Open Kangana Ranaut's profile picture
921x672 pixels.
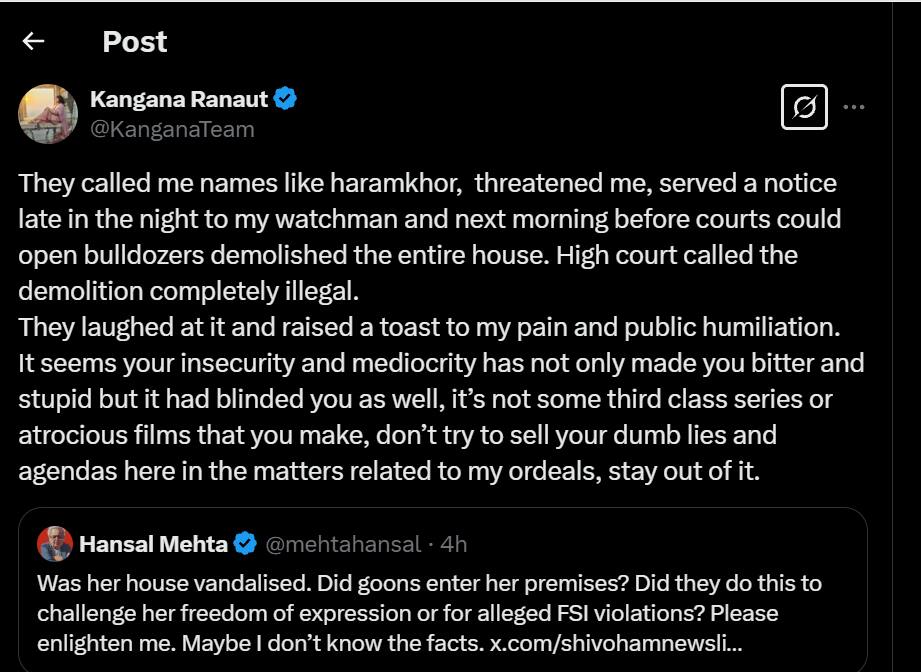[x=48, y=114]
